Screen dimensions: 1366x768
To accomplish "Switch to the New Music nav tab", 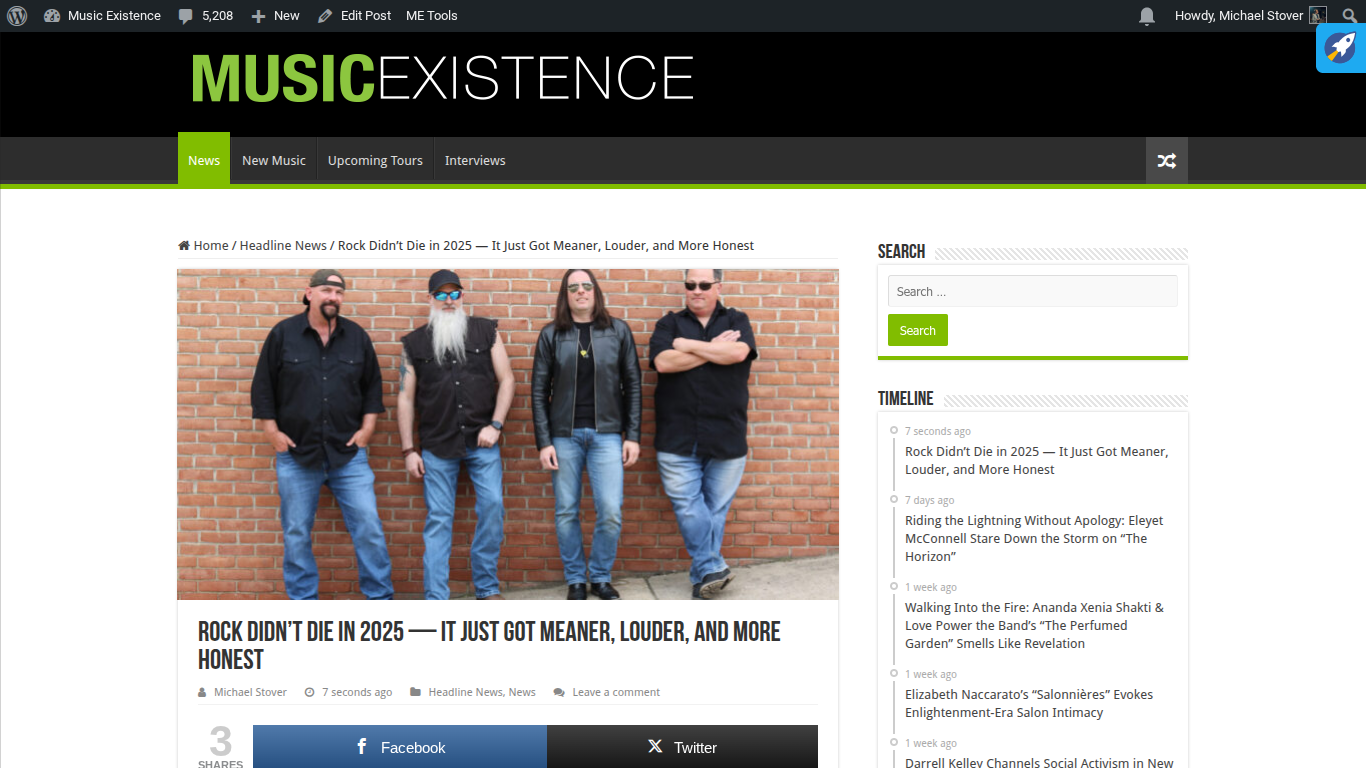I will [274, 160].
